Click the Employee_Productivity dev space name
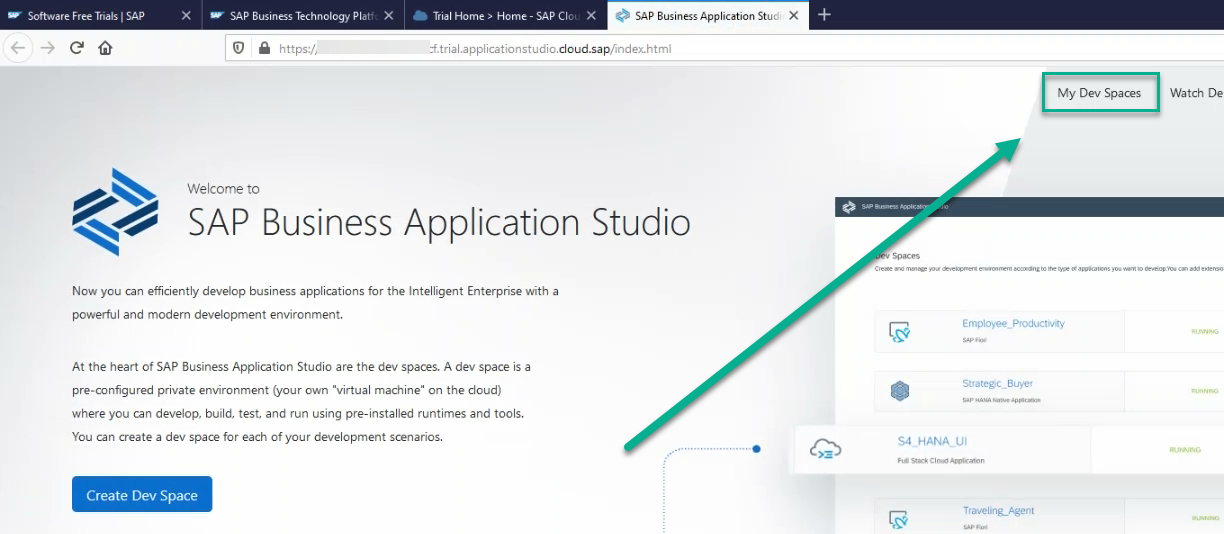 point(1013,323)
